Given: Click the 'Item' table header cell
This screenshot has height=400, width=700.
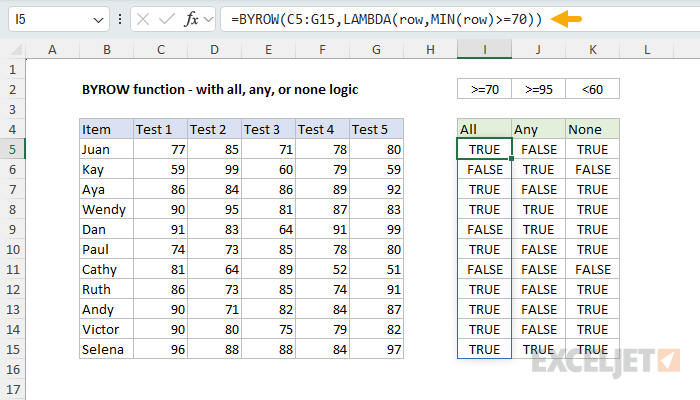Looking at the screenshot, I should pos(107,129).
